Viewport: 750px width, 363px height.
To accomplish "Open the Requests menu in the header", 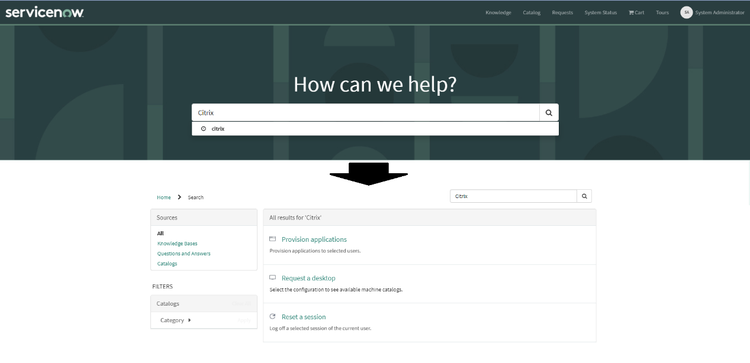I will (562, 12).
